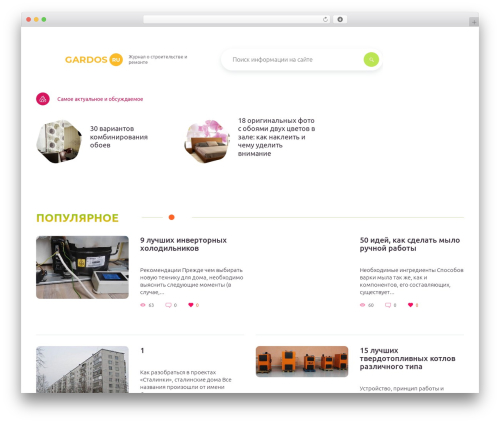
Task: Click the pink home icon near 'Самое актуальное'
Action: click(43, 99)
